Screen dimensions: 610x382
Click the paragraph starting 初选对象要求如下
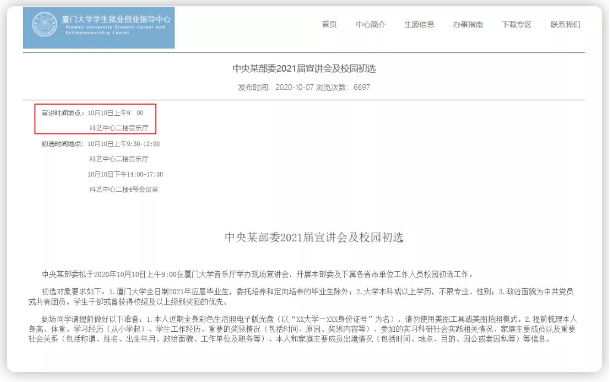pyautogui.click(x=301, y=296)
